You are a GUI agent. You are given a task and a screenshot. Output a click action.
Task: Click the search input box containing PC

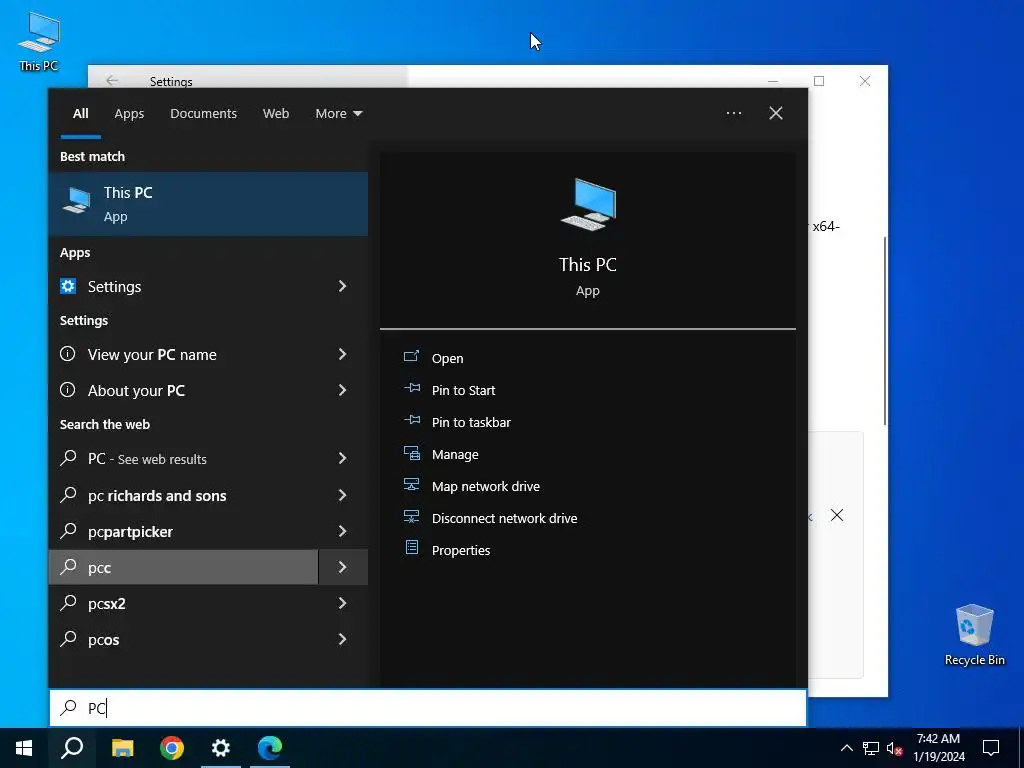(x=428, y=707)
